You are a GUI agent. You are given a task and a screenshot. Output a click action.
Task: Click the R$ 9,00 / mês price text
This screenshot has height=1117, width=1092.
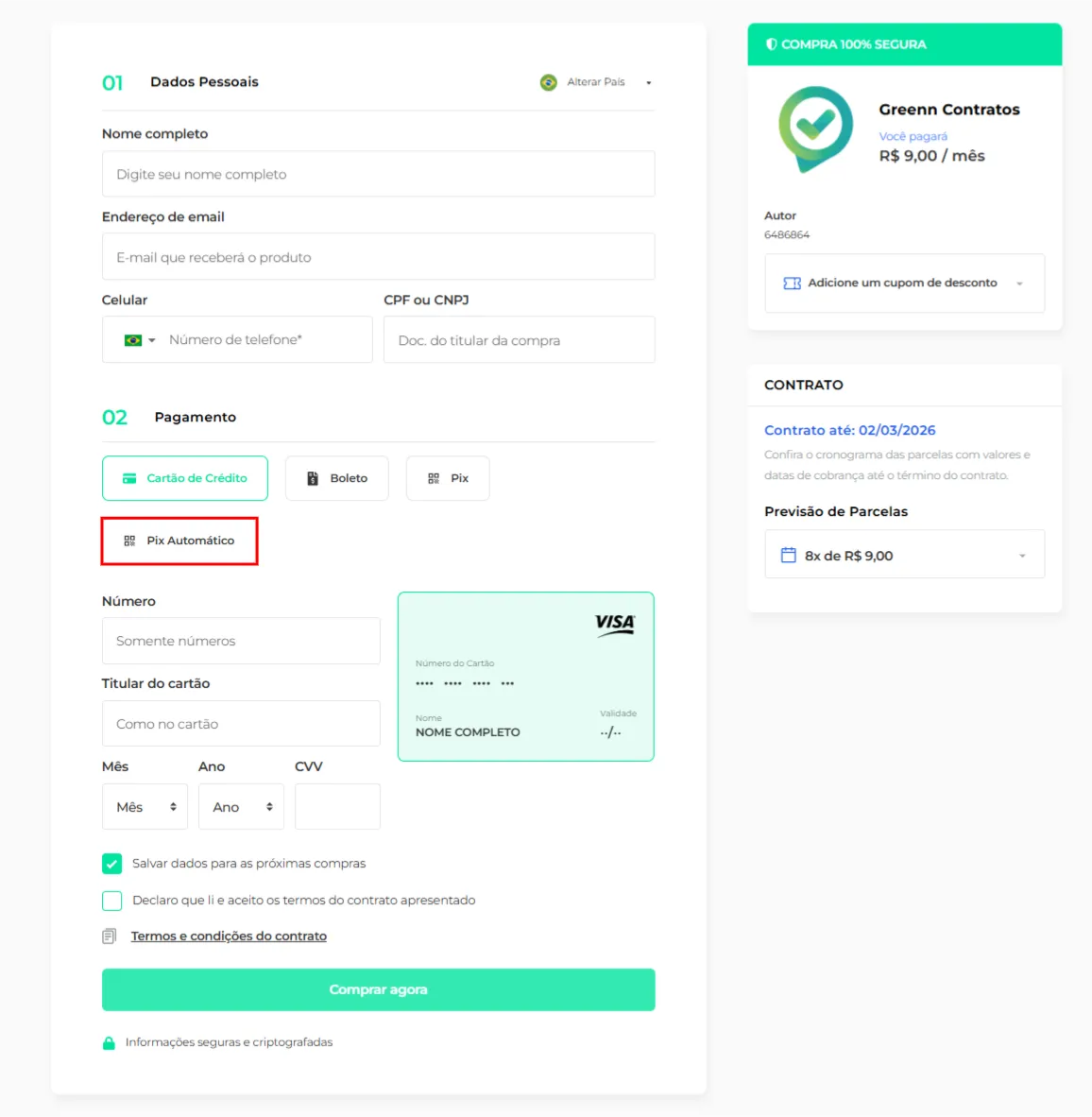coord(931,156)
